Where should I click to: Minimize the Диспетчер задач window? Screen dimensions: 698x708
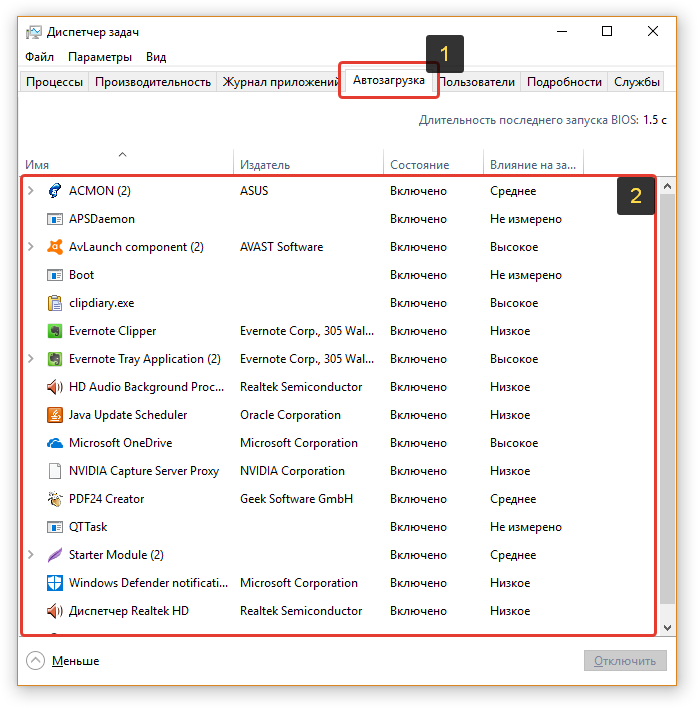(562, 31)
